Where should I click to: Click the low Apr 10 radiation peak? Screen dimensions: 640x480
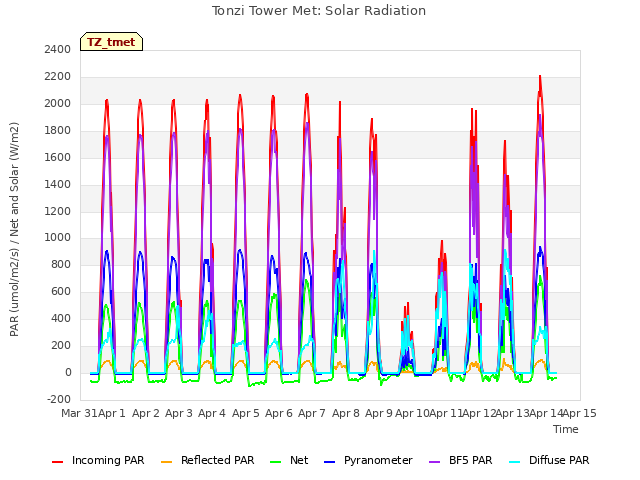click(x=407, y=304)
